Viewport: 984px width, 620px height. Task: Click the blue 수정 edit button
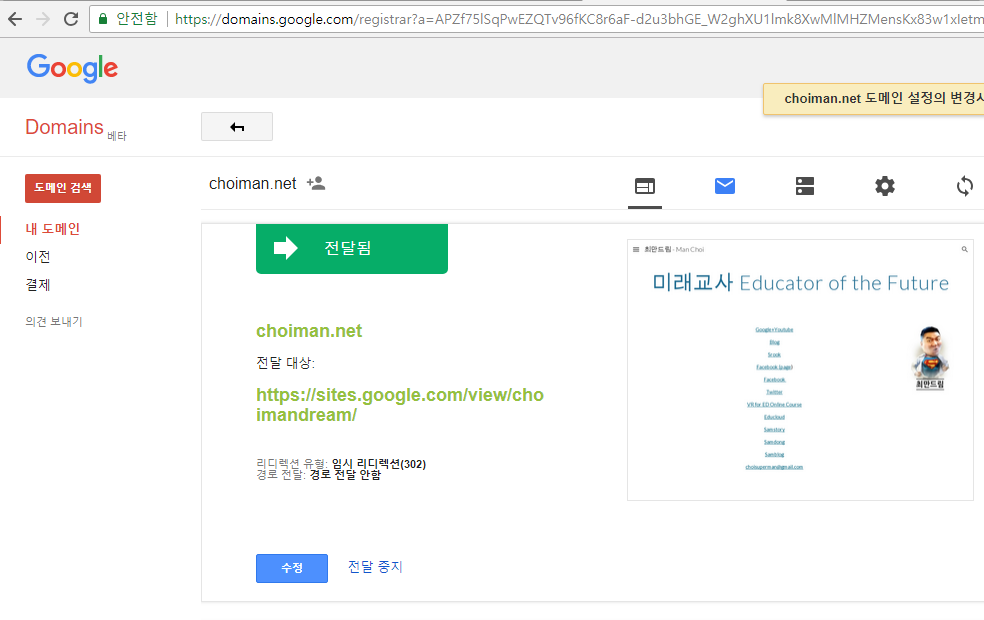(292, 568)
